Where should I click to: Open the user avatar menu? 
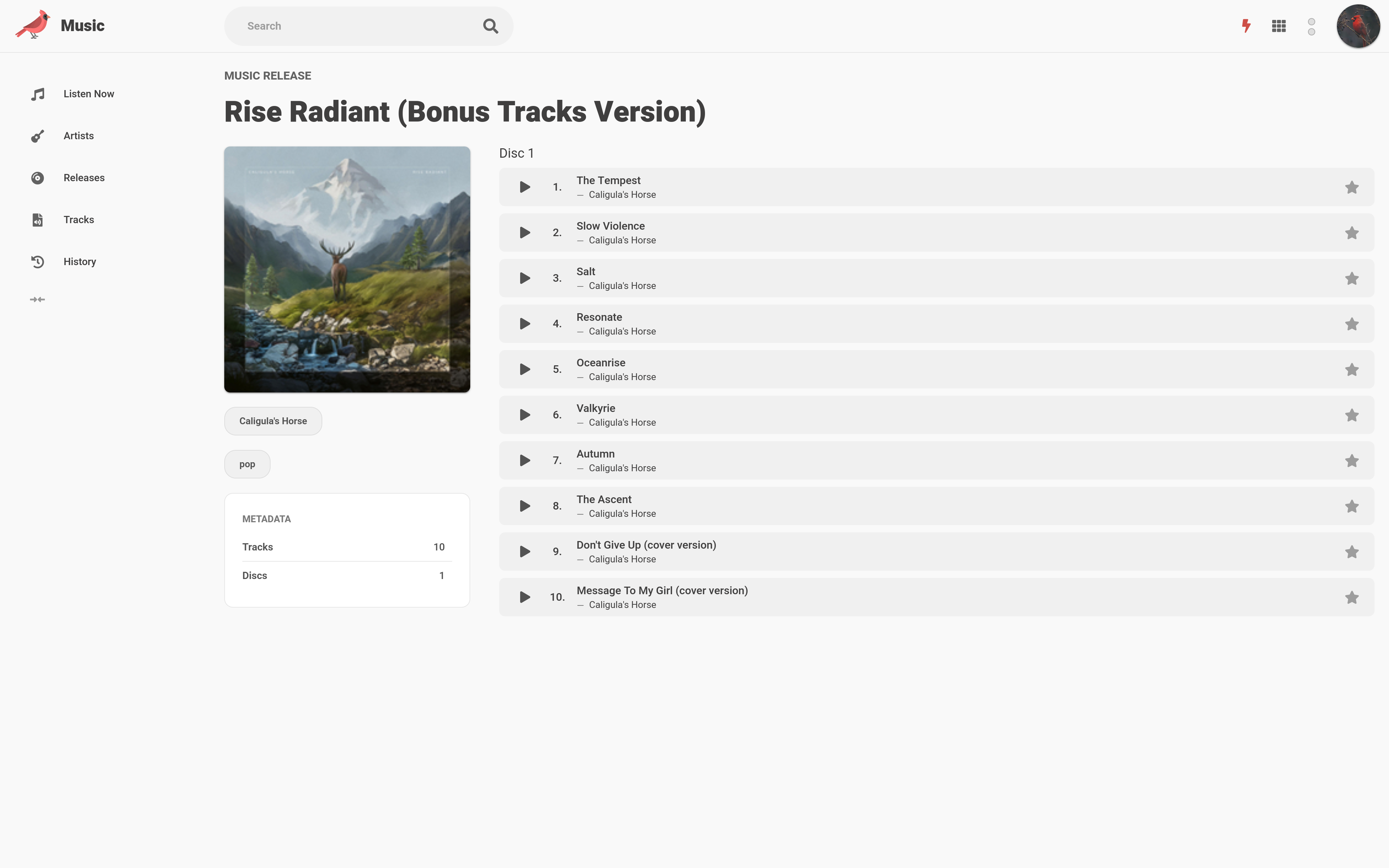pyautogui.click(x=1358, y=26)
